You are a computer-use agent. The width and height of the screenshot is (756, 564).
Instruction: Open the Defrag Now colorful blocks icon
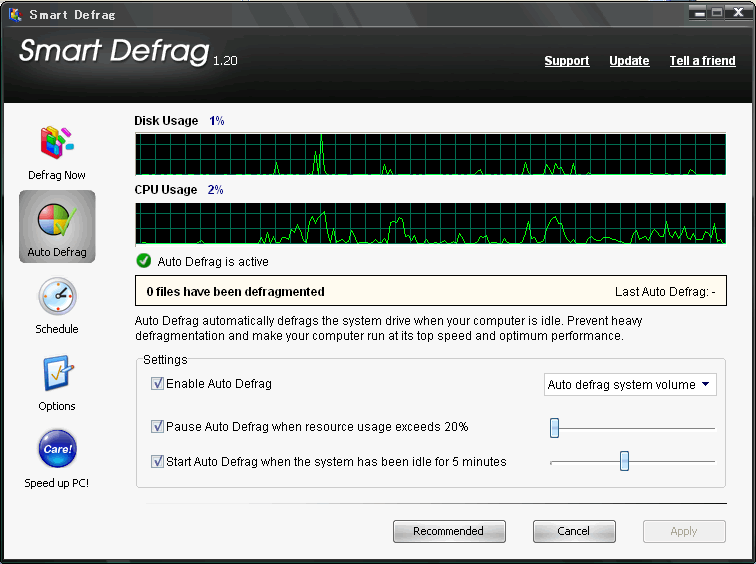[x=57, y=142]
